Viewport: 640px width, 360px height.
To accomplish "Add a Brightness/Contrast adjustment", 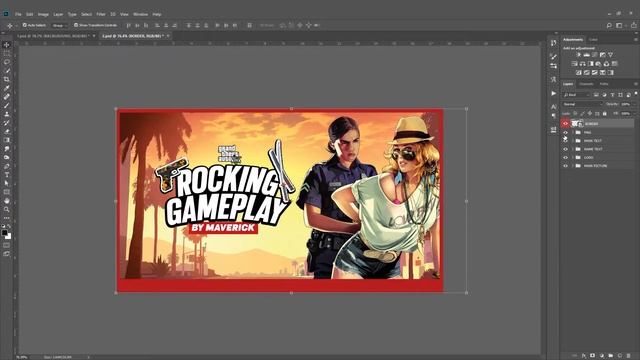I will click(578, 55).
